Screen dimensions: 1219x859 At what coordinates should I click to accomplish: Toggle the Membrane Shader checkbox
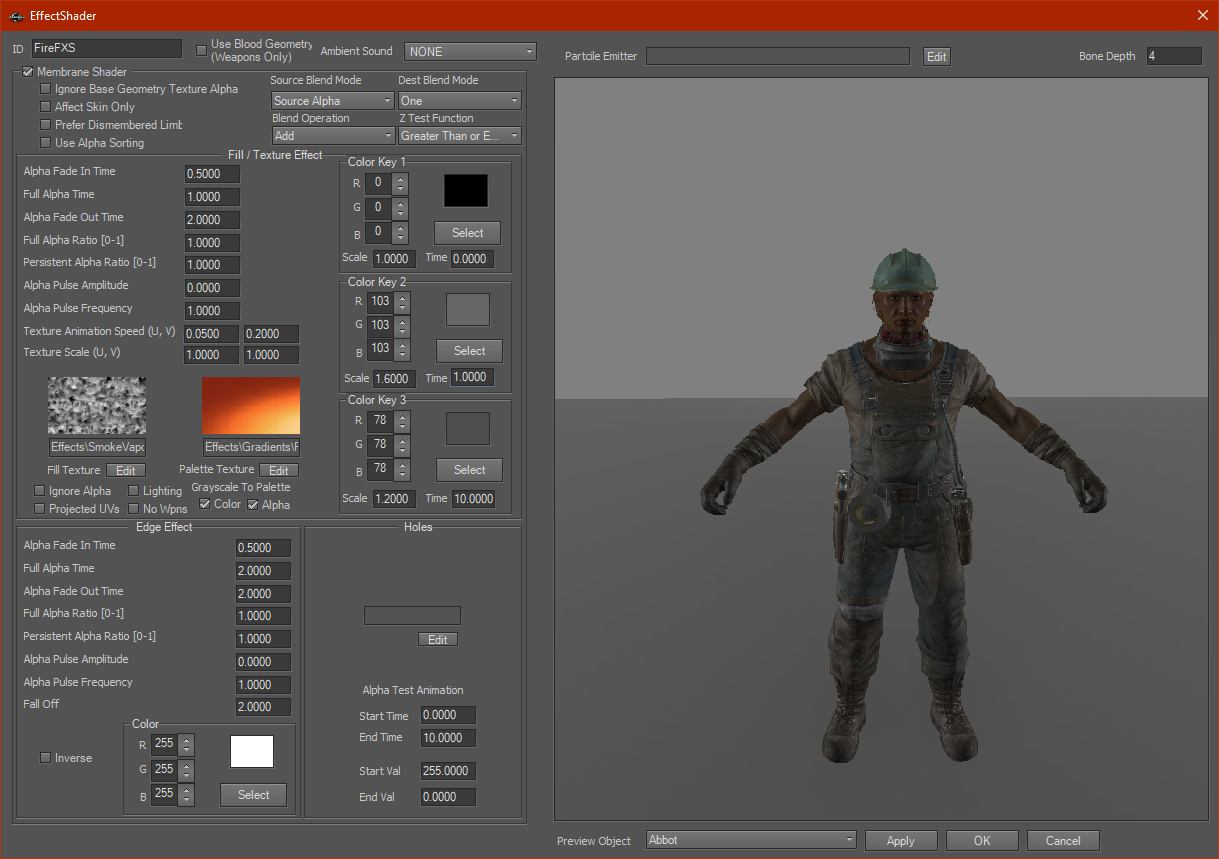(28, 72)
